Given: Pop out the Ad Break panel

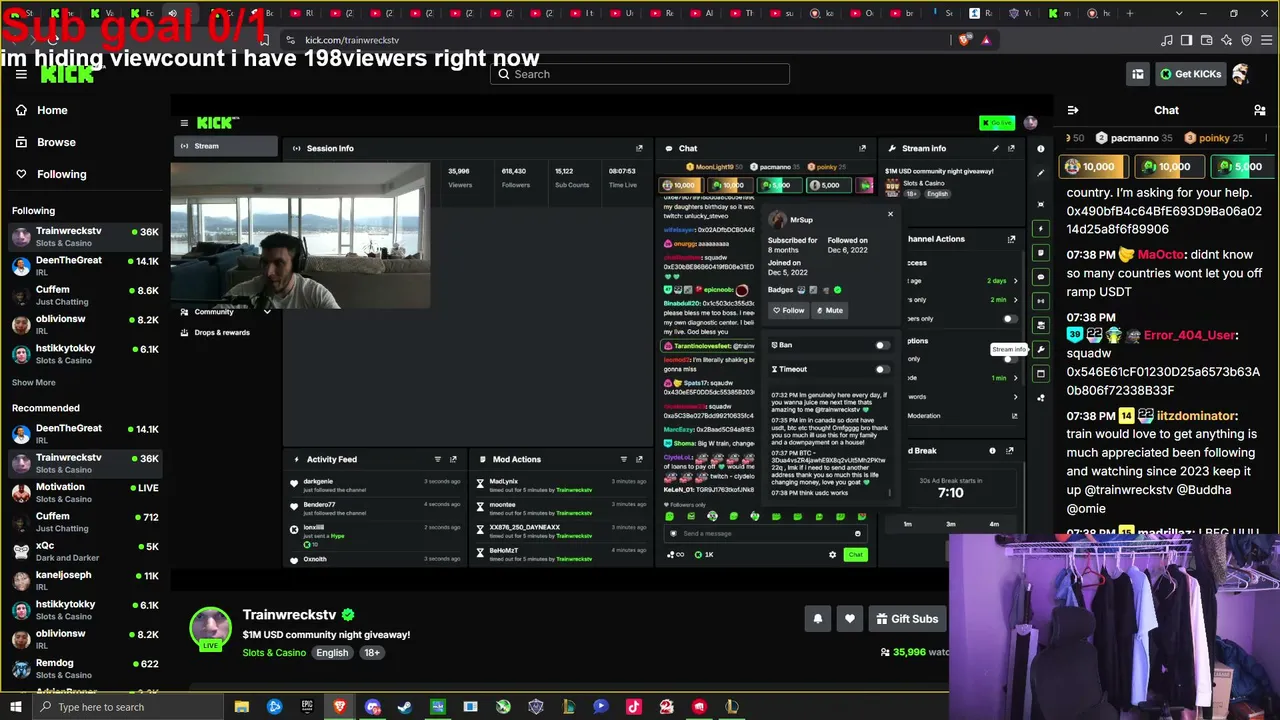Looking at the screenshot, I should tap(1010, 451).
